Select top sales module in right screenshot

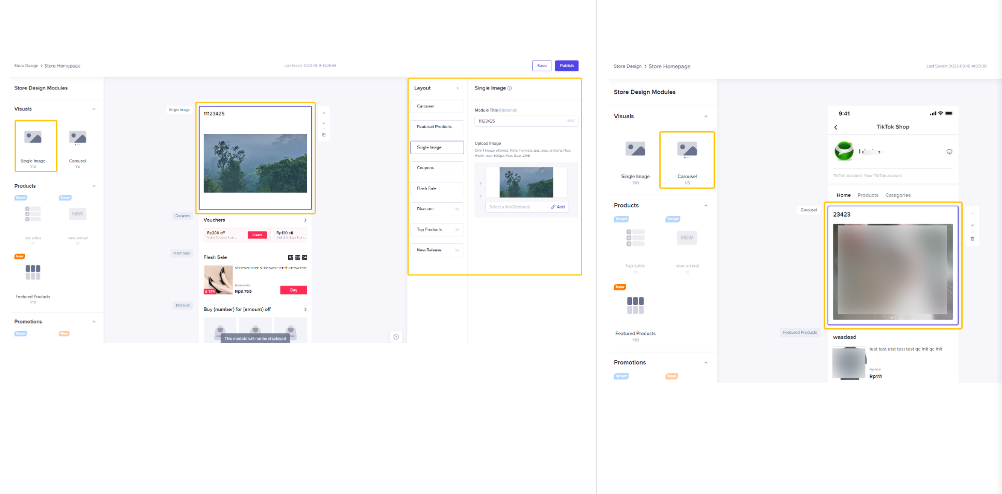(x=635, y=238)
